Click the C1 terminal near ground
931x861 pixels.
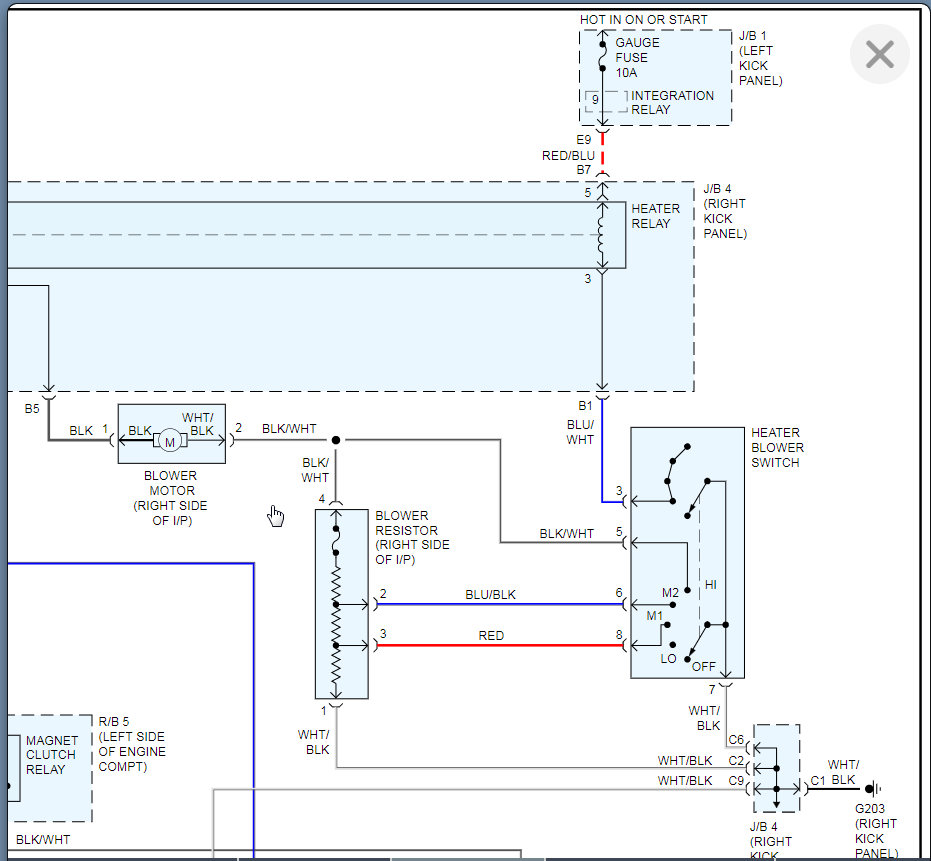tap(817, 780)
